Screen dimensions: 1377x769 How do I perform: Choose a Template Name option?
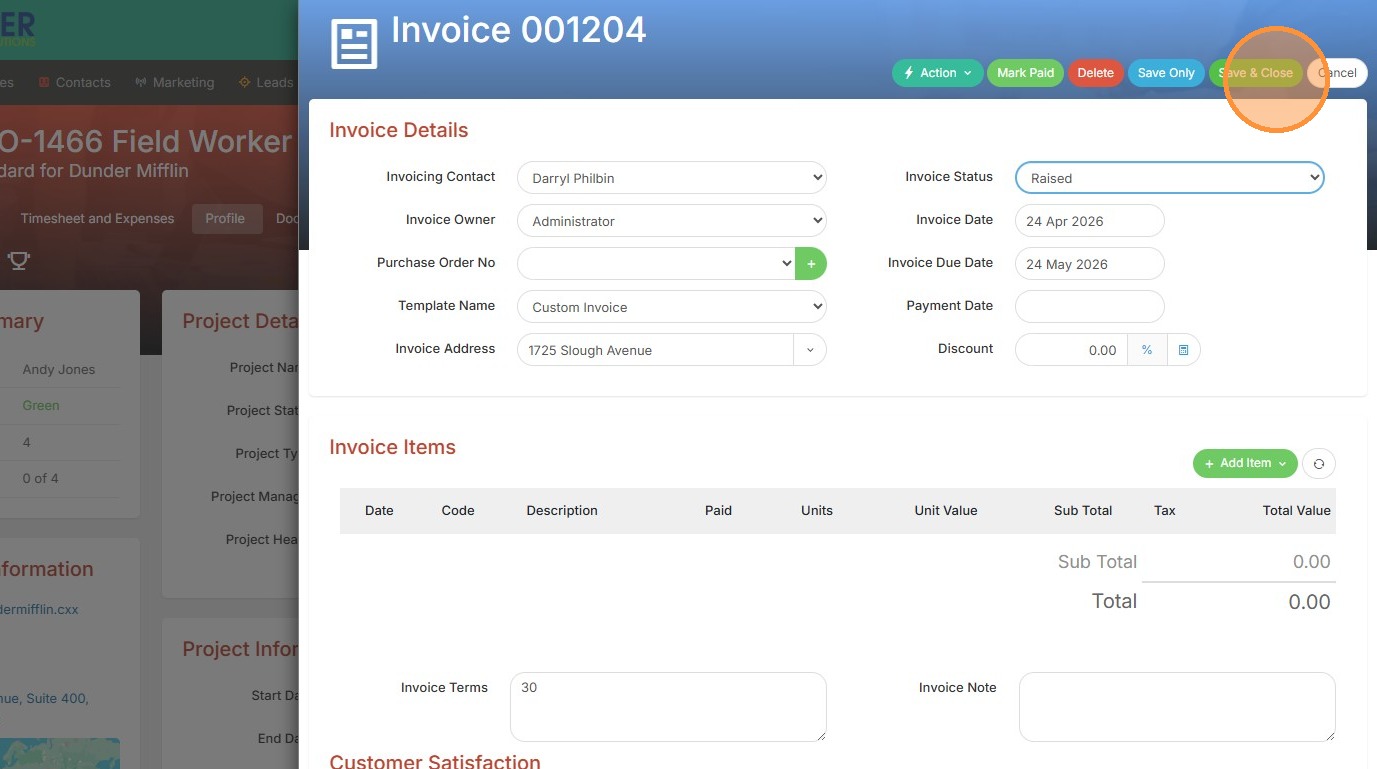tap(672, 307)
